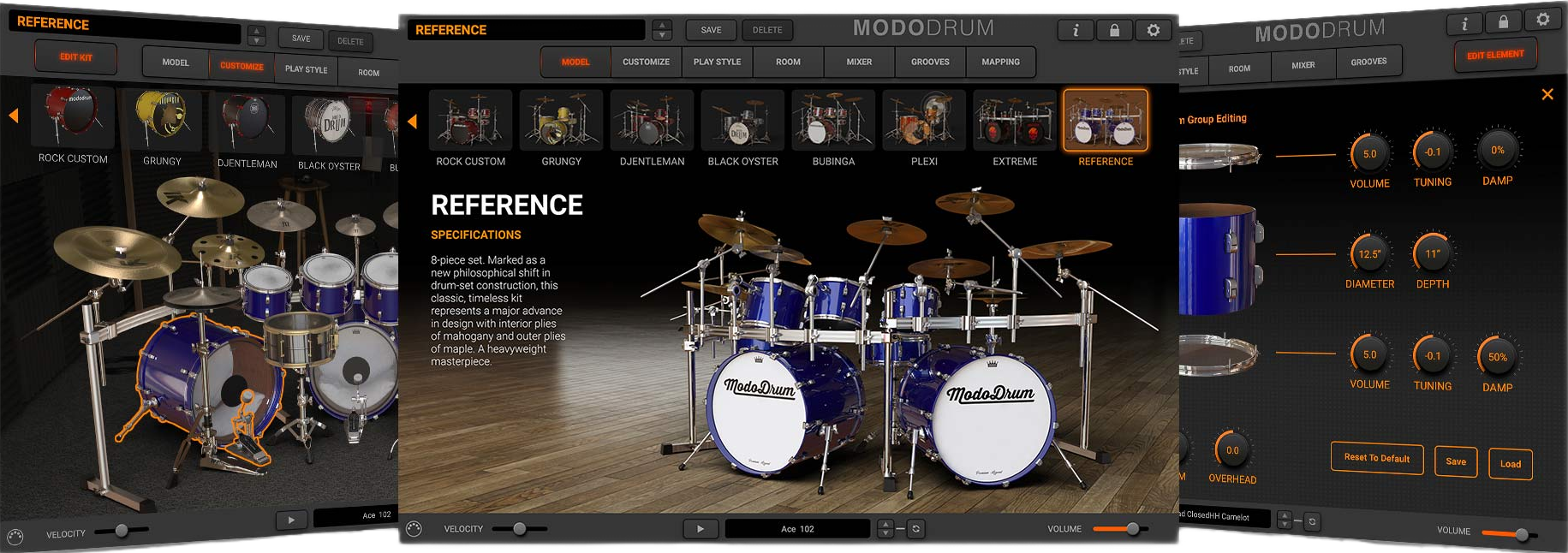Click DELETE in the center window's header
Viewport: 1568px width, 553px height.
767,30
